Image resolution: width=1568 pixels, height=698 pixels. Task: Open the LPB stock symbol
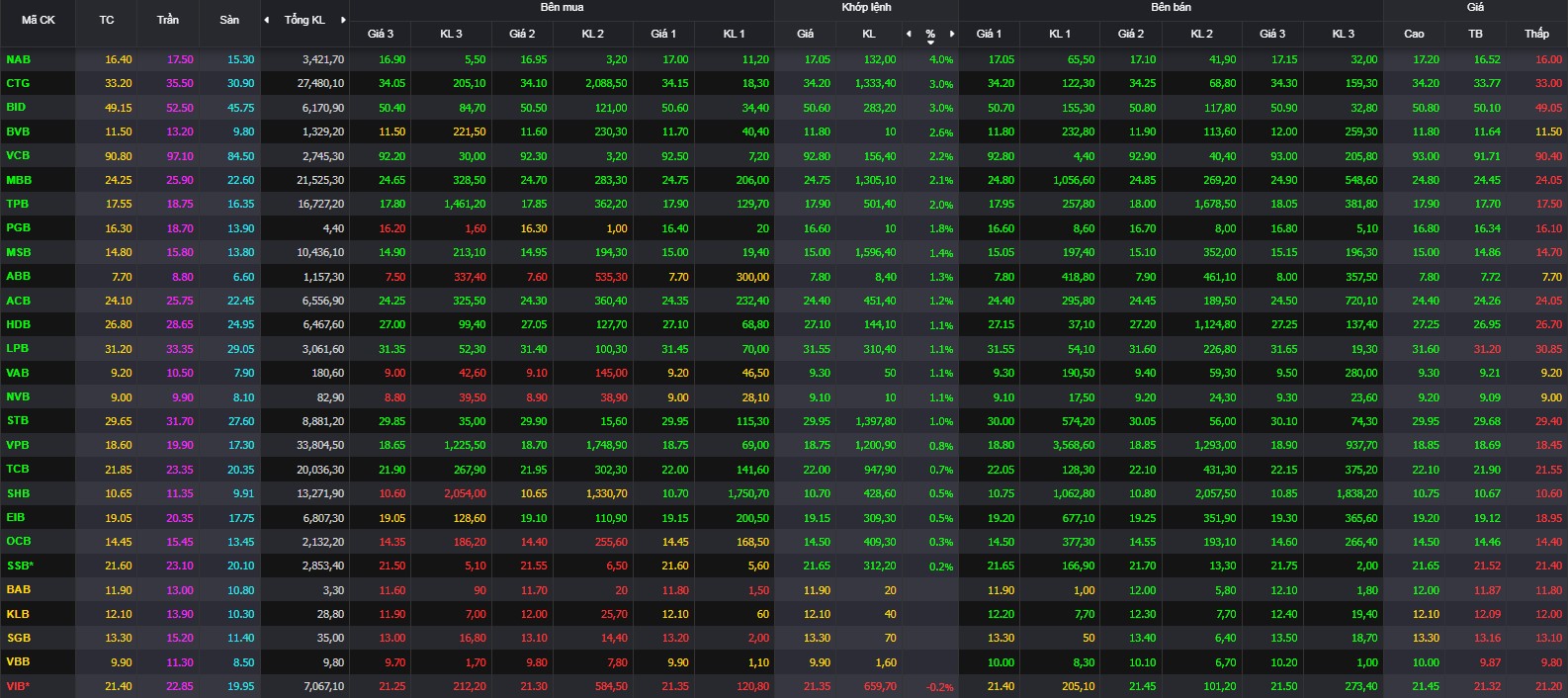[18, 348]
